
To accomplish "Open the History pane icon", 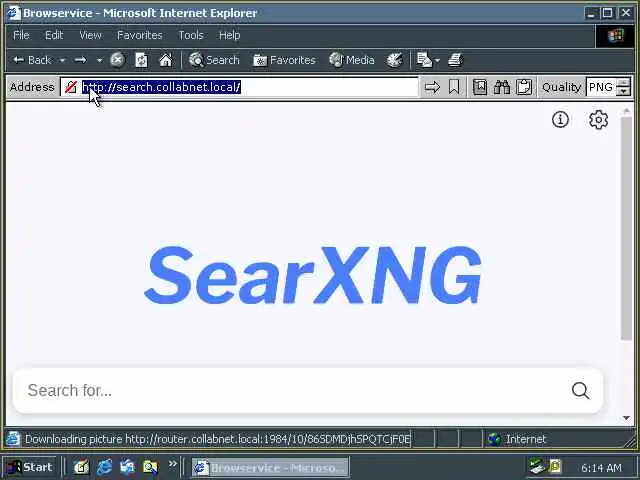I will click(x=394, y=60).
